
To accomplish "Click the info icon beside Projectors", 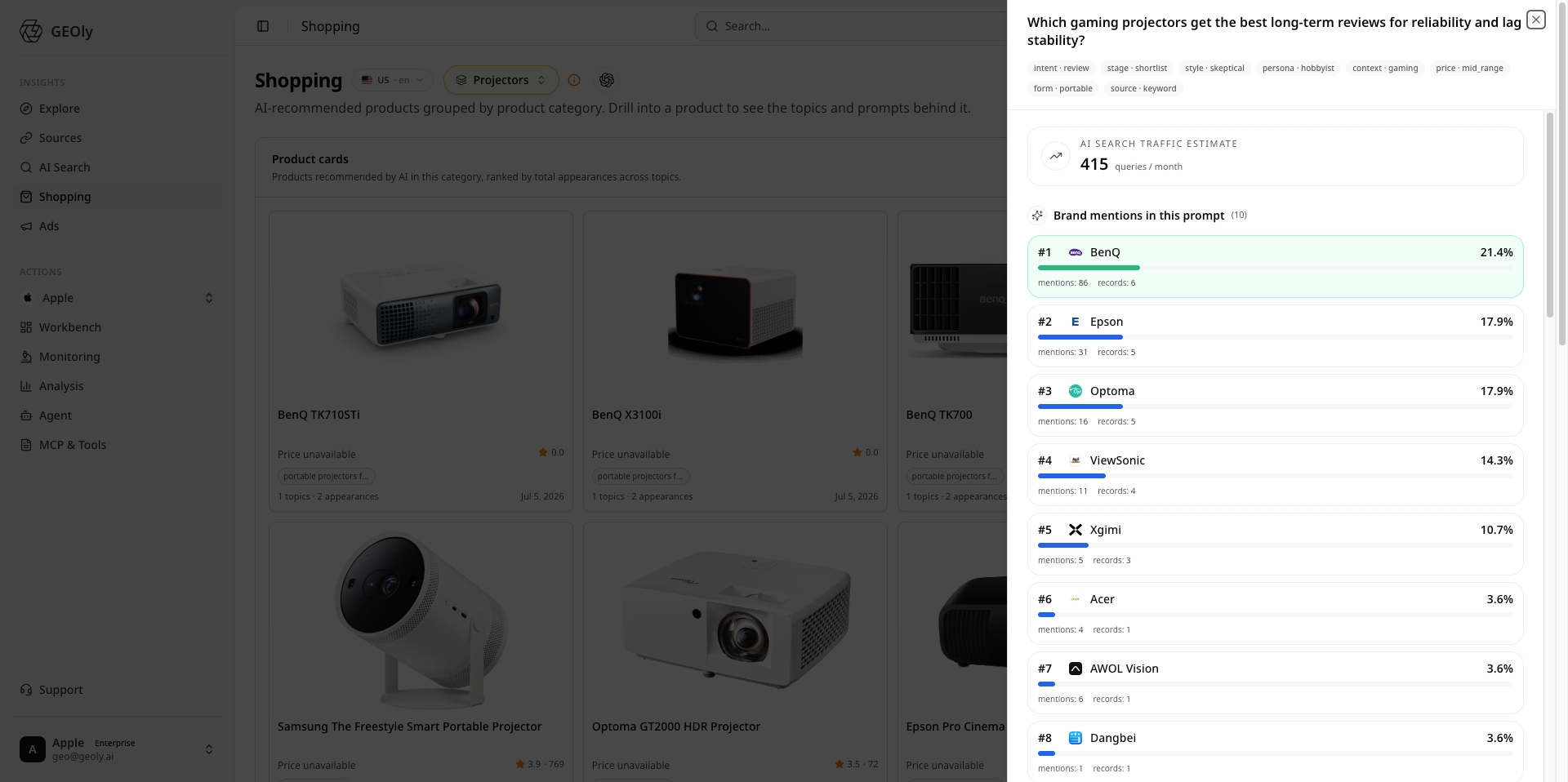I will (574, 80).
